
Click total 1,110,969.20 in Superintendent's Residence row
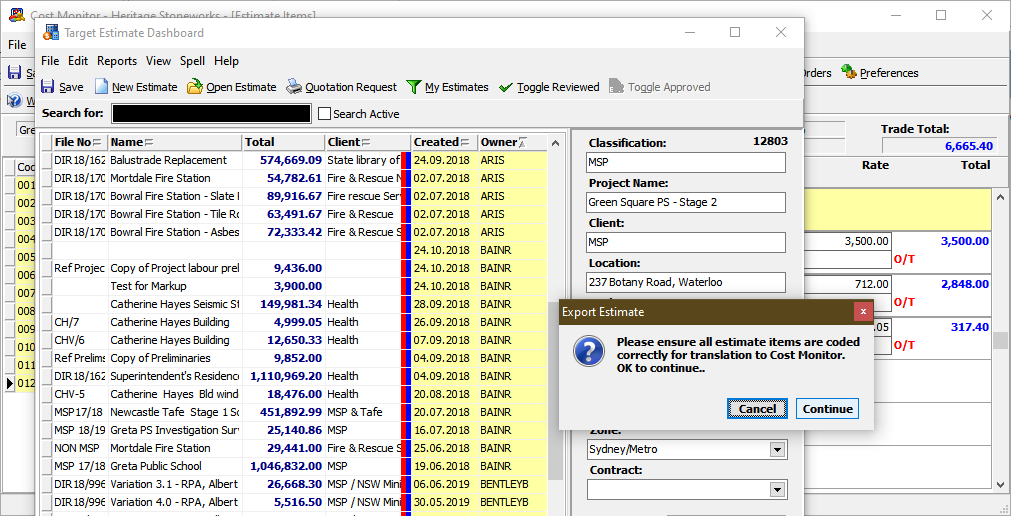pos(286,375)
